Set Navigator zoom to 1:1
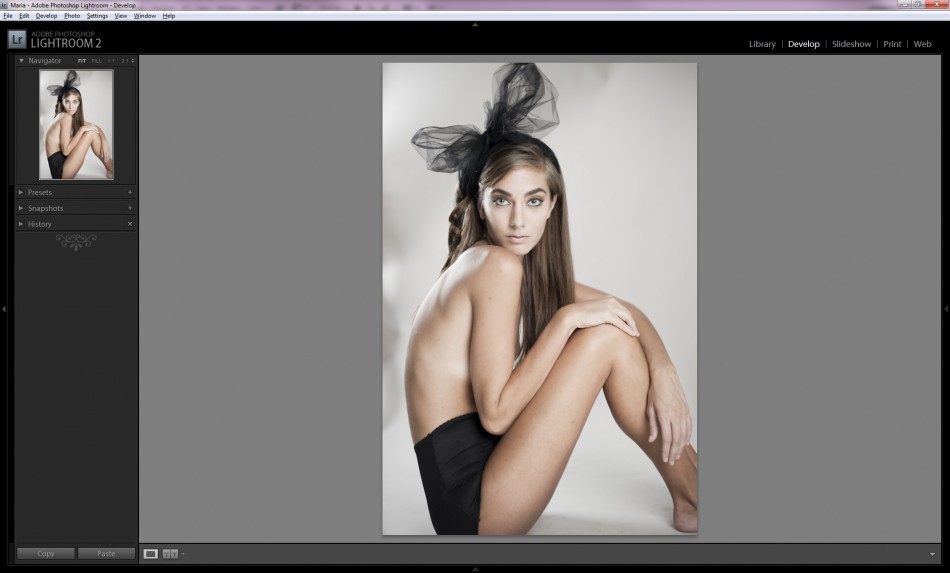This screenshot has height=573, width=950. point(111,61)
